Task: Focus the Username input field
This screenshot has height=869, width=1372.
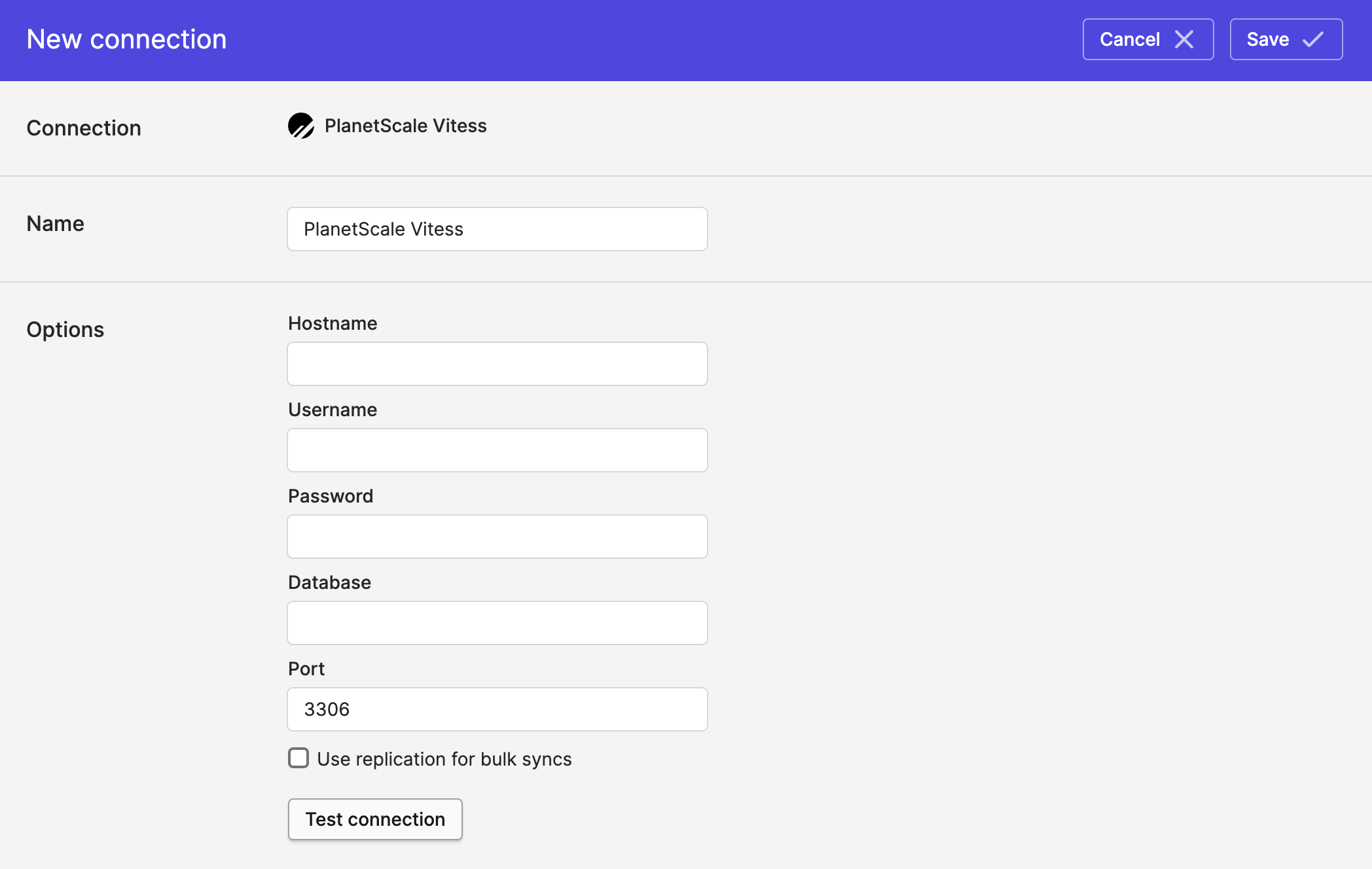Action: pos(497,450)
